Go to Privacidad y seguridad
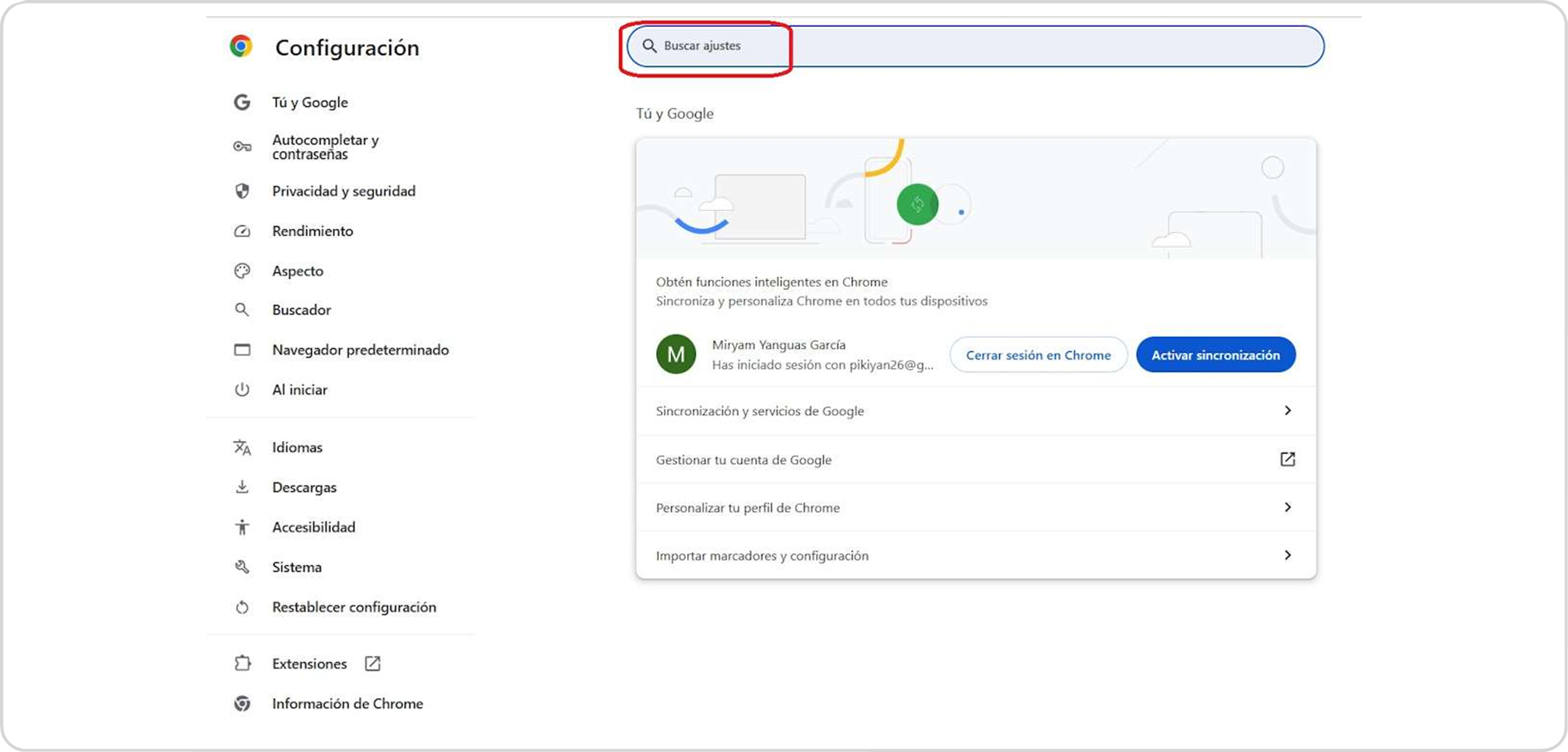Viewport: 1568px width, 752px height. click(344, 191)
